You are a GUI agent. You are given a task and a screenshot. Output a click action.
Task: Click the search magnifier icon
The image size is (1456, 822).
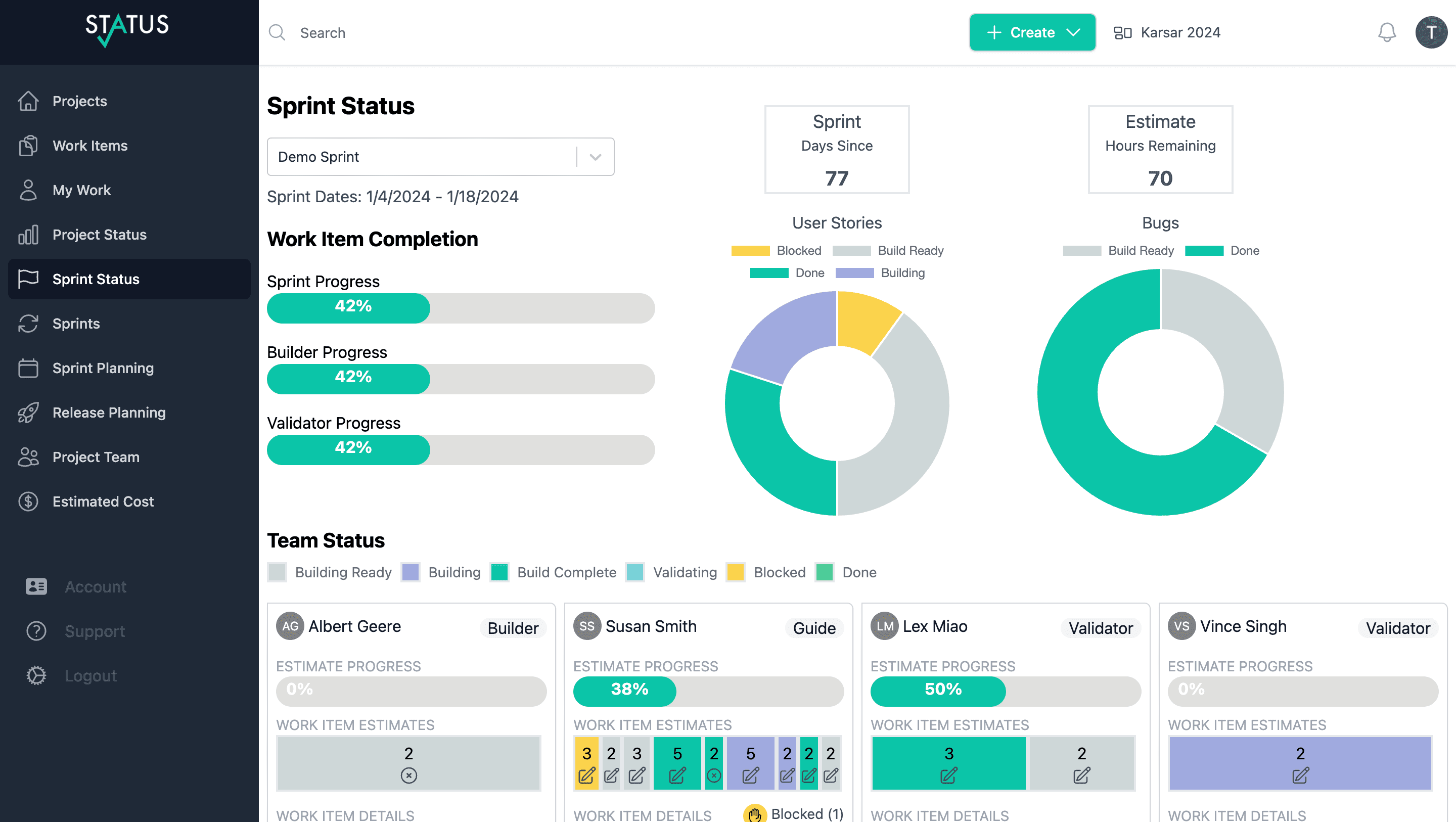point(277,33)
